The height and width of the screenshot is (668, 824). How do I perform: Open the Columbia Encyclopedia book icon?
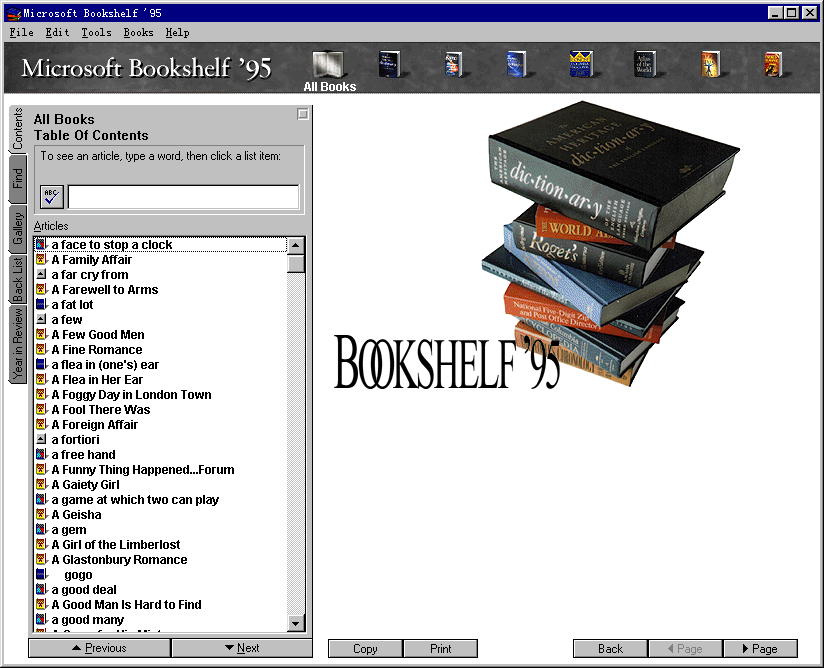click(x=581, y=64)
